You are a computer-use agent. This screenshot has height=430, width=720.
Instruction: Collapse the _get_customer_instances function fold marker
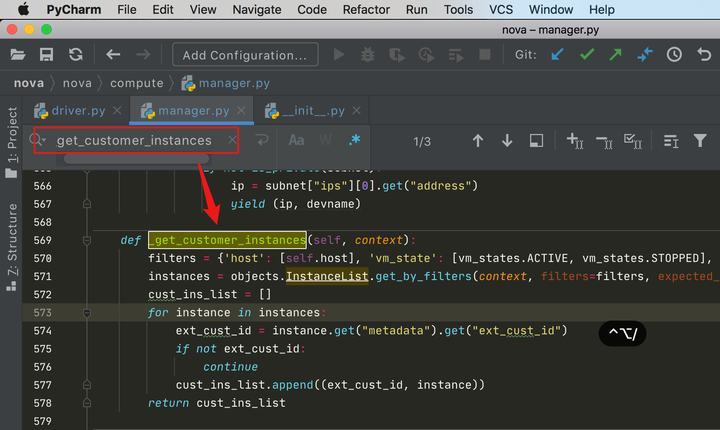tap(87, 240)
